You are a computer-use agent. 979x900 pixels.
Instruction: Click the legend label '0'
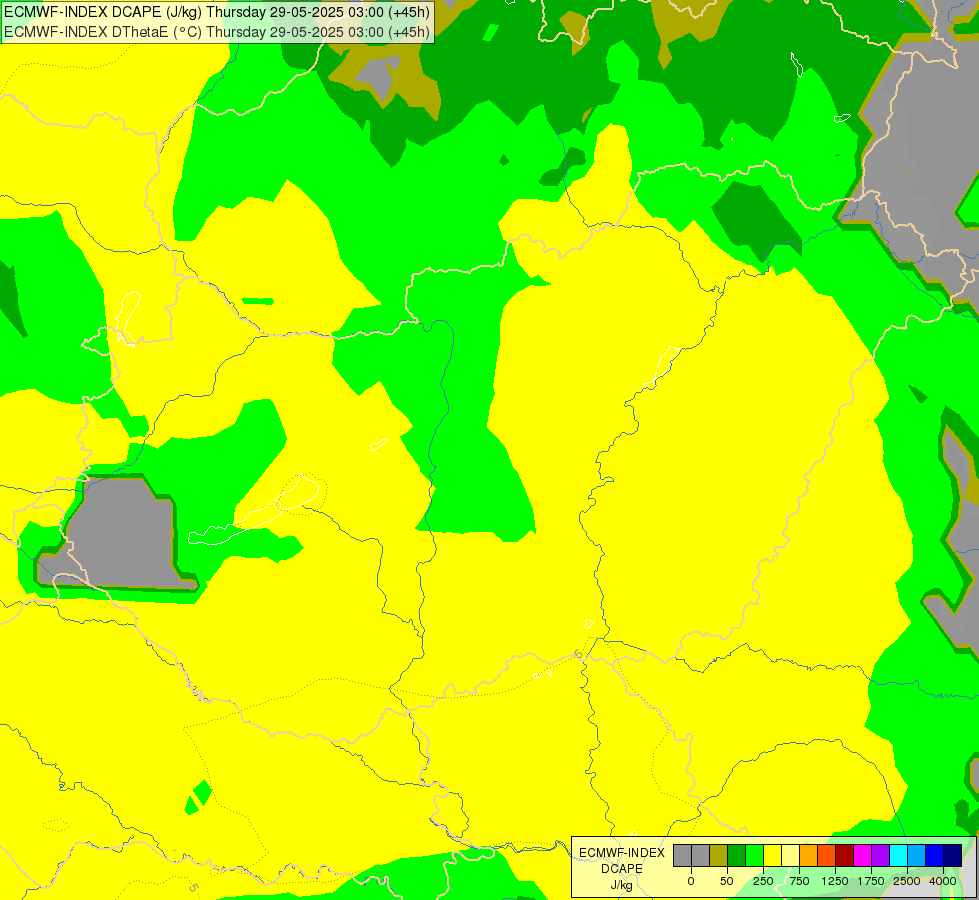click(691, 881)
